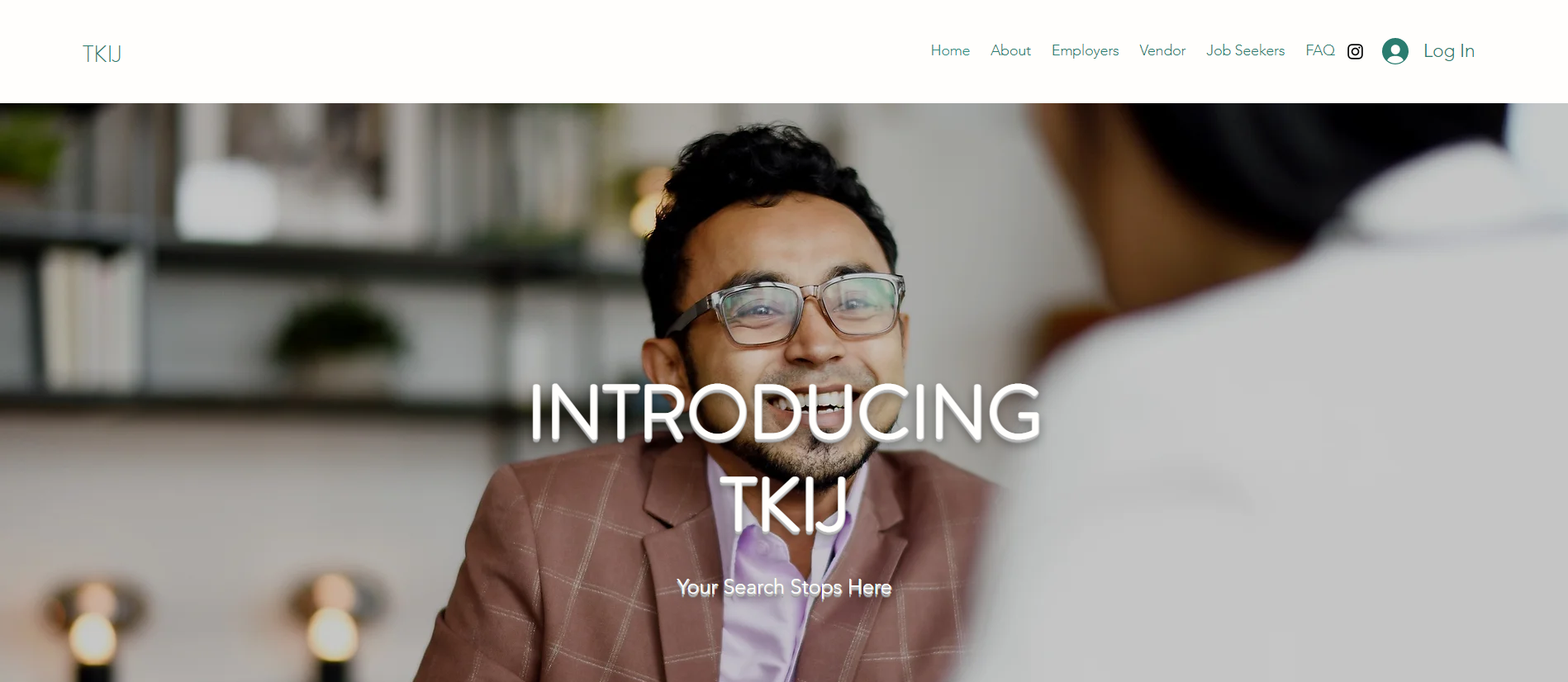Go to the Home page

click(950, 50)
